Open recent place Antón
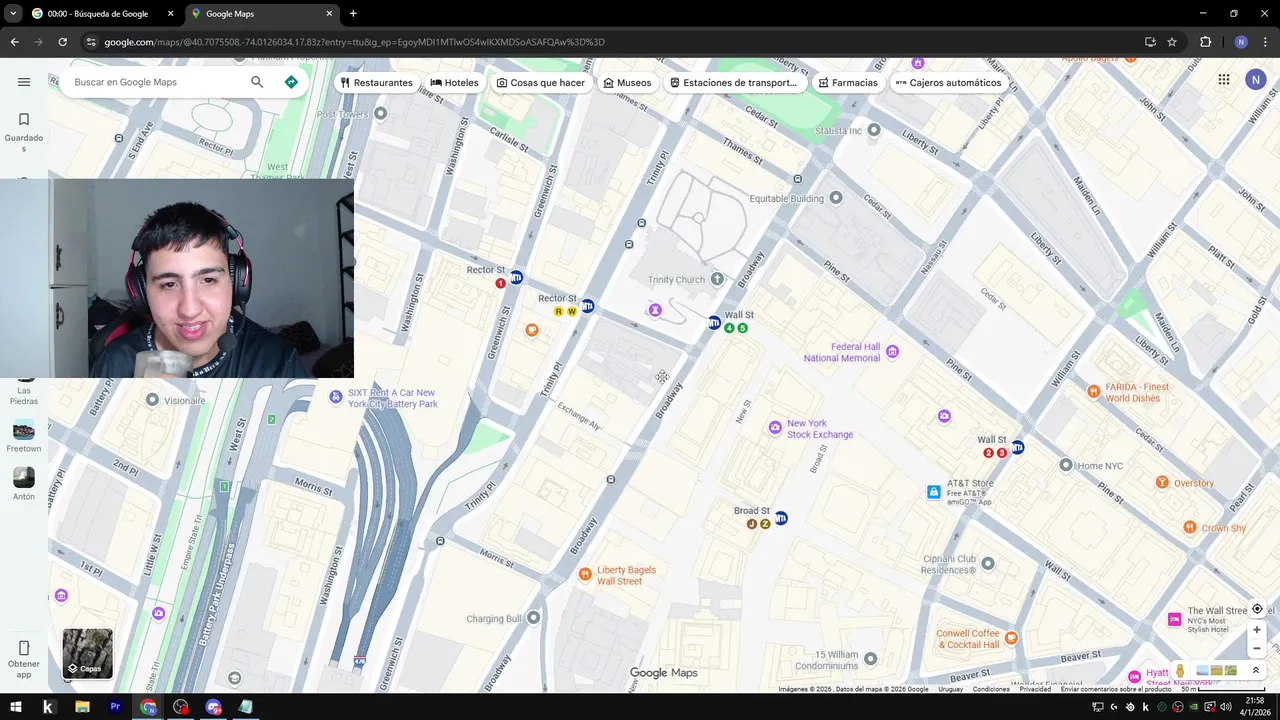1280x720 pixels. (24, 484)
